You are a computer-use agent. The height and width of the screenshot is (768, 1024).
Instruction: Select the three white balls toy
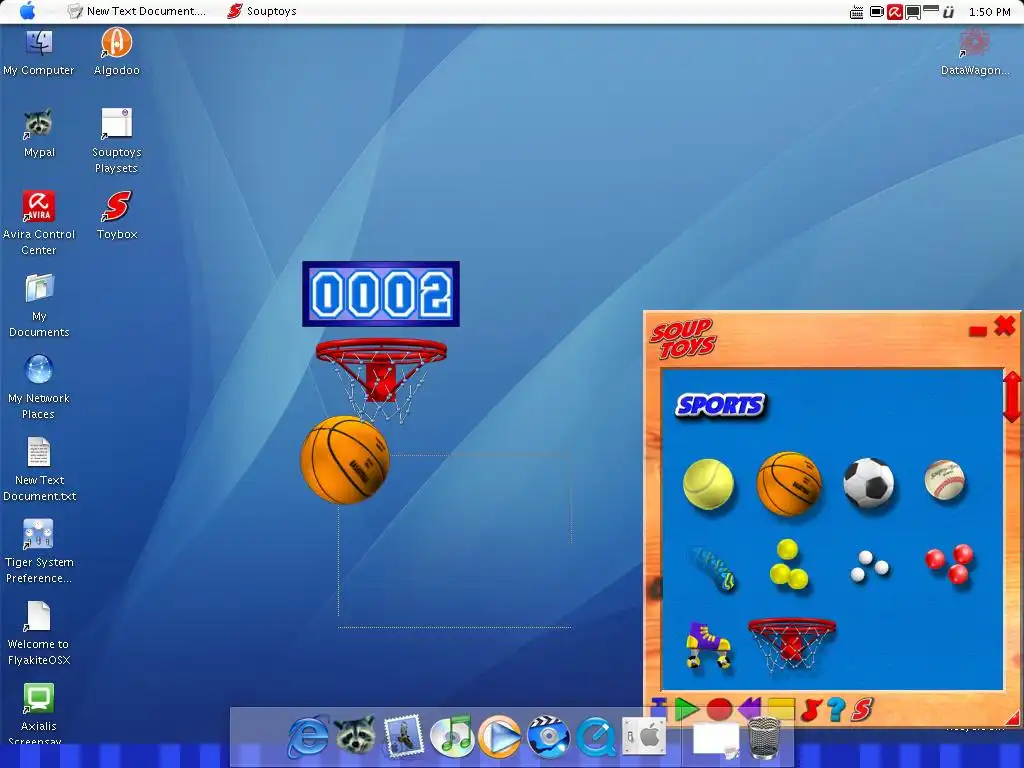tap(869, 566)
